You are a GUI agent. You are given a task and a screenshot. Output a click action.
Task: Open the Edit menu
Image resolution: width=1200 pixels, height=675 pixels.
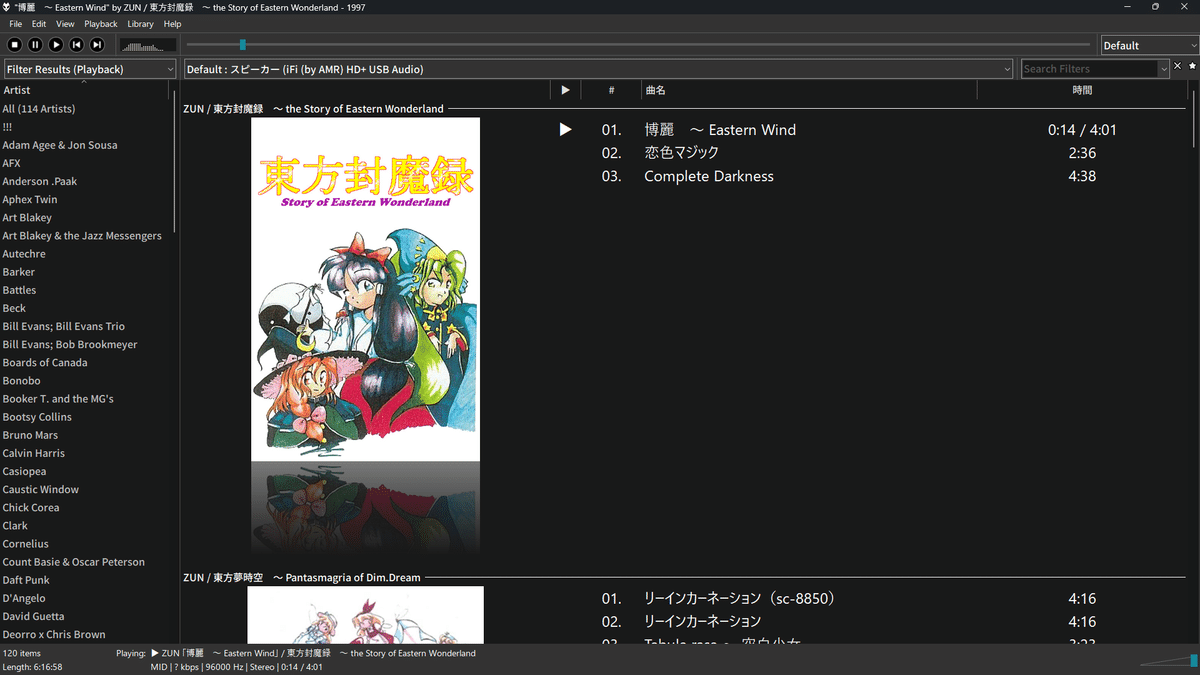[x=39, y=24]
